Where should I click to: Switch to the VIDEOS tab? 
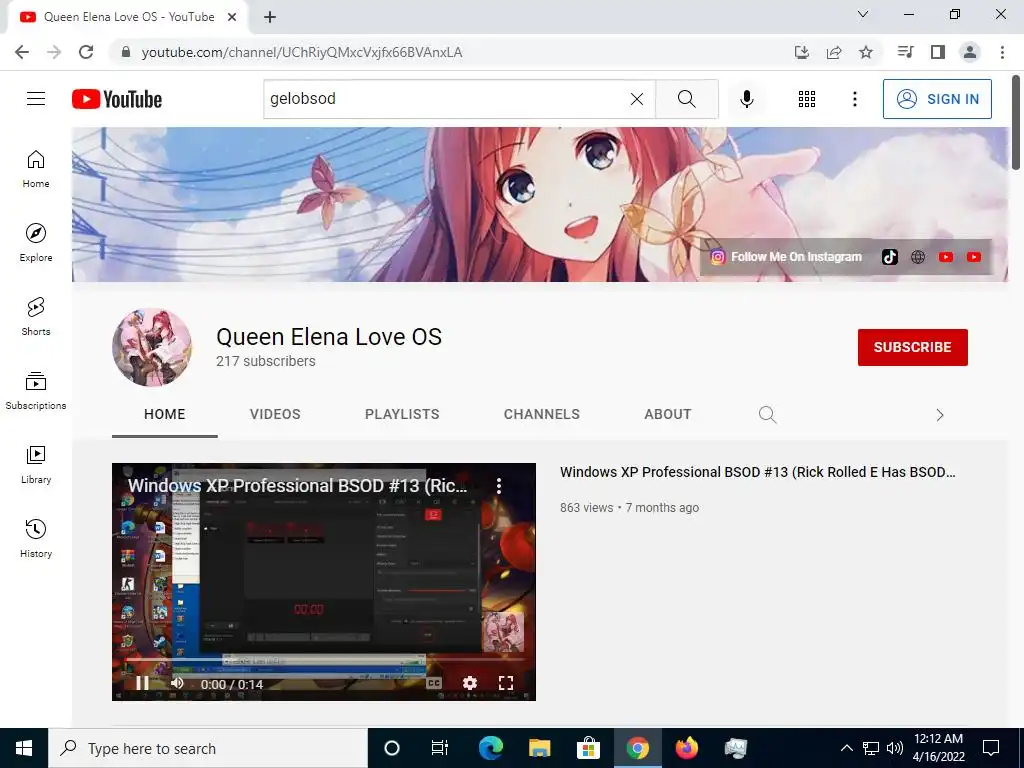(275, 414)
